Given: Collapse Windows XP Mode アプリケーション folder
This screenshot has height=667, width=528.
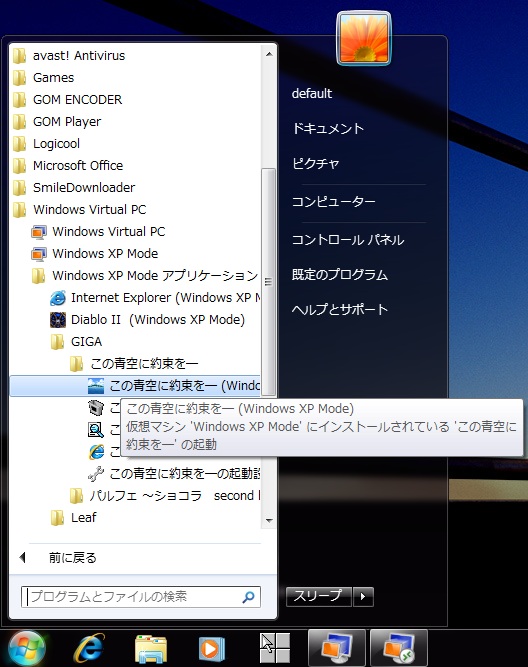Looking at the screenshot, I should point(145,276).
